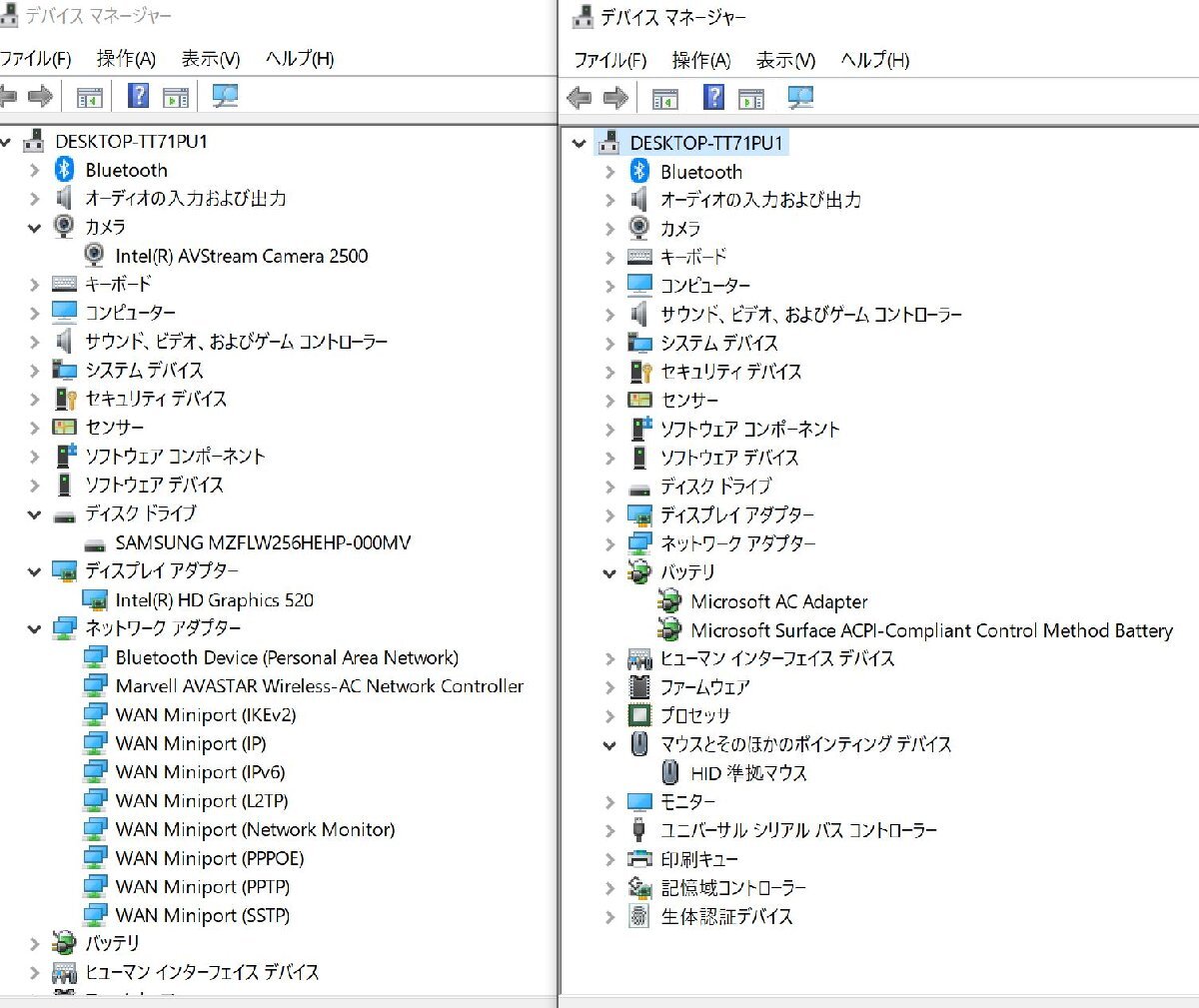Select SAMSUNG MZFLW256HEHP-000MV drive
The width and height of the screenshot is (1199, 1008).
(x=264, y=543)
